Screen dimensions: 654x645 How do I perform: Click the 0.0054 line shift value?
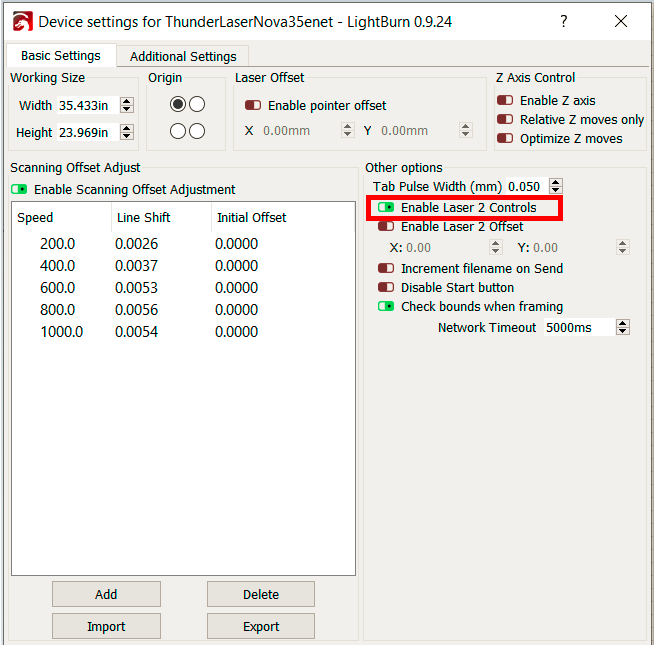click(136, 333)
